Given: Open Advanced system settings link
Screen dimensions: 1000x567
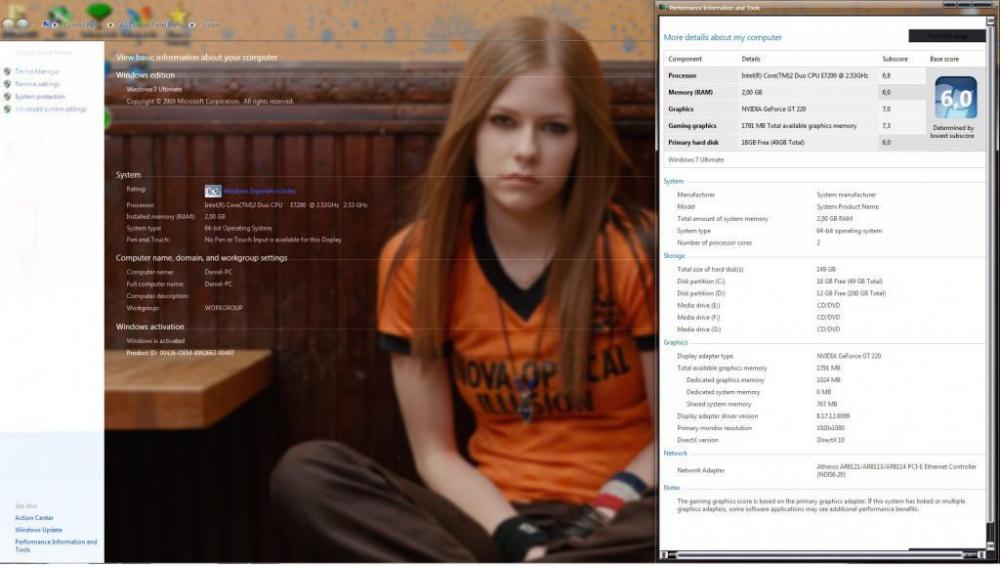Looking at the screenshot, I should coord(51,110).
